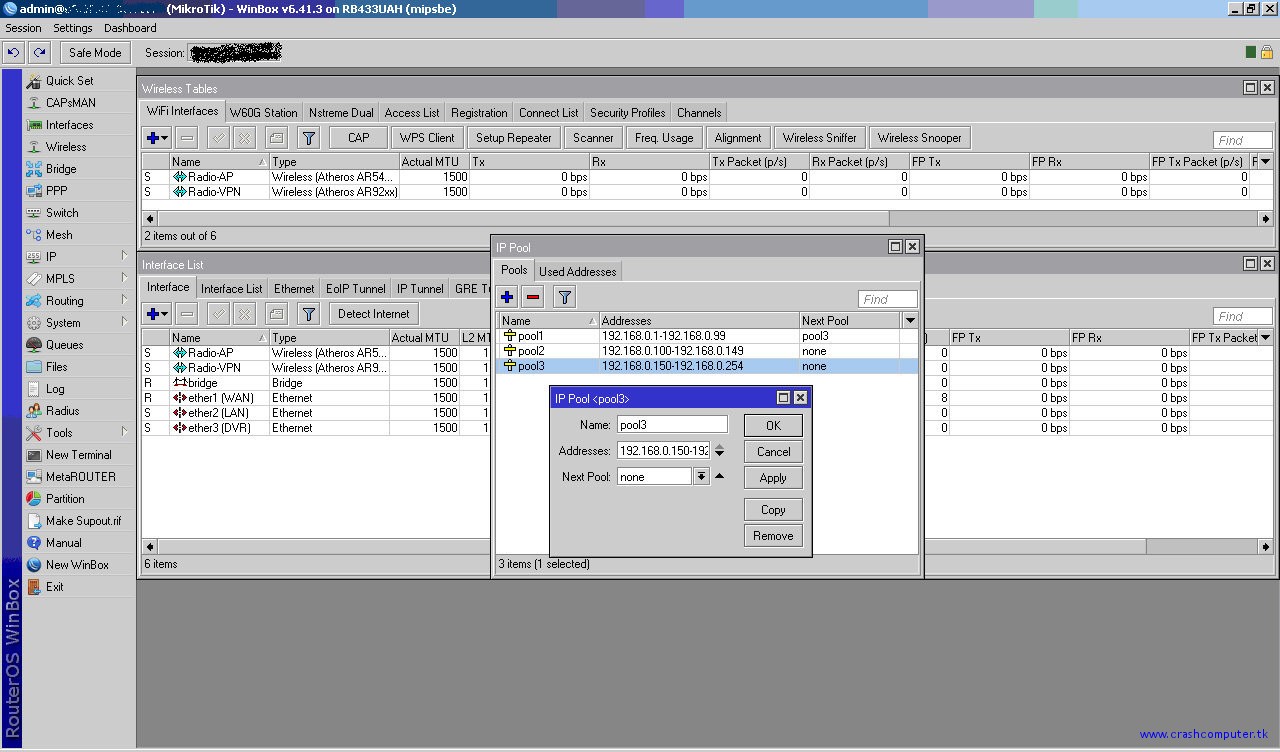Image resolution: width=1280 pixels, height=752 pixels.
Task: Switch to EoIP Tunnel tab
Action: click(x=356, y=288)
